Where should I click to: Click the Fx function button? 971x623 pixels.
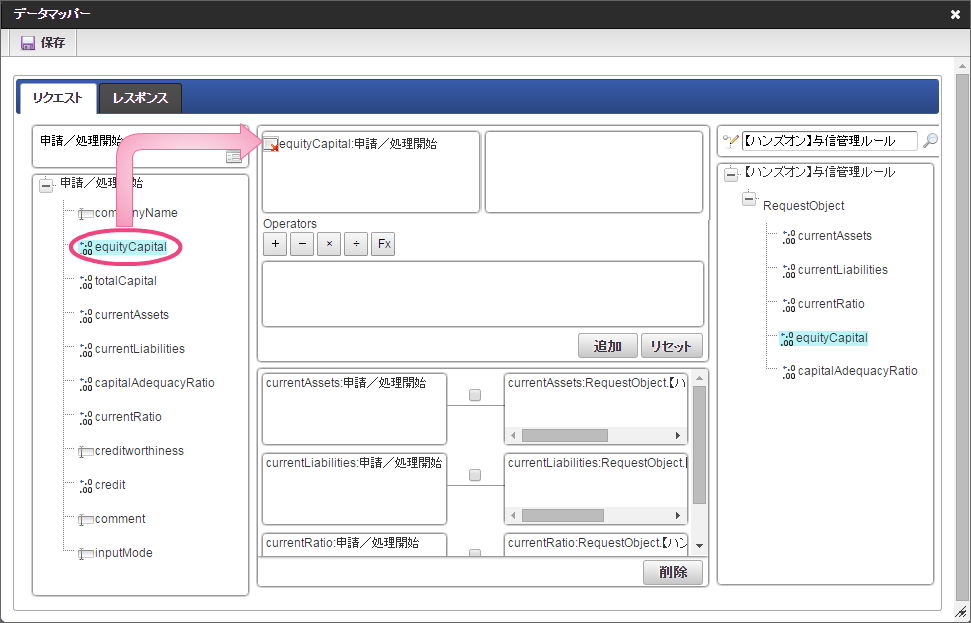click(x=383, y=244)
